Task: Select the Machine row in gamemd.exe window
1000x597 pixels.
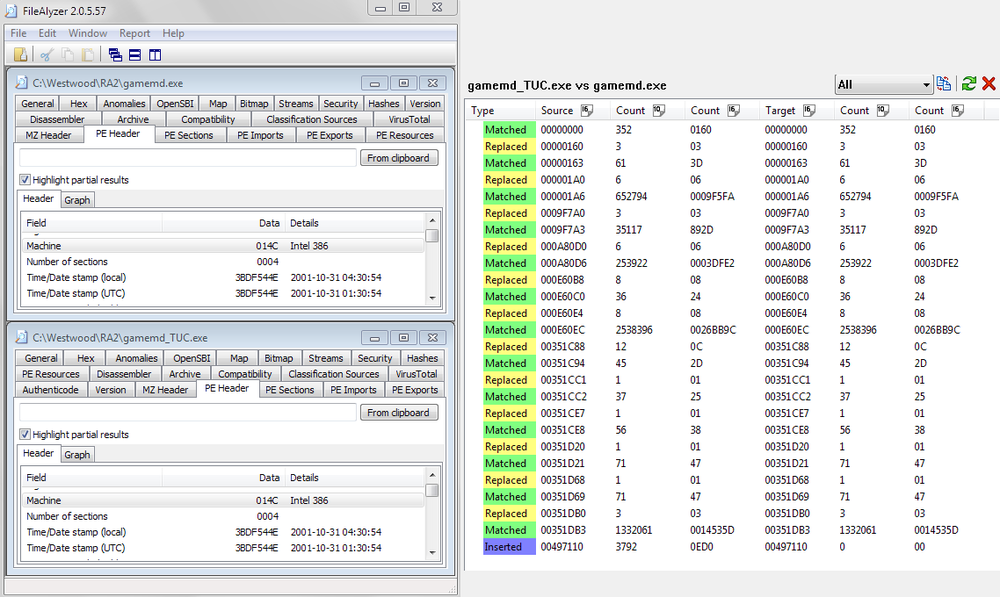Action: (223, 246)
